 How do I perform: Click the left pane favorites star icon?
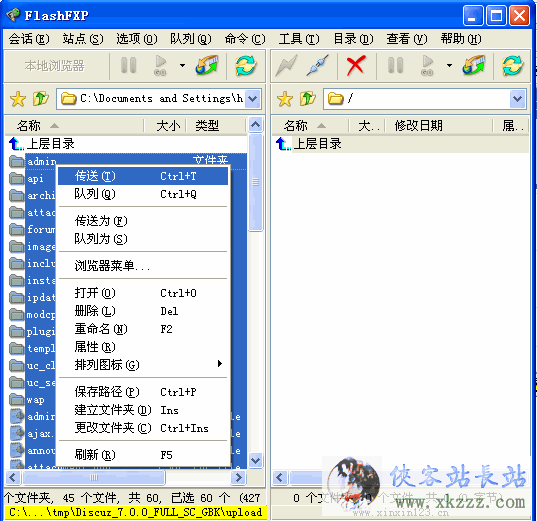18,99
